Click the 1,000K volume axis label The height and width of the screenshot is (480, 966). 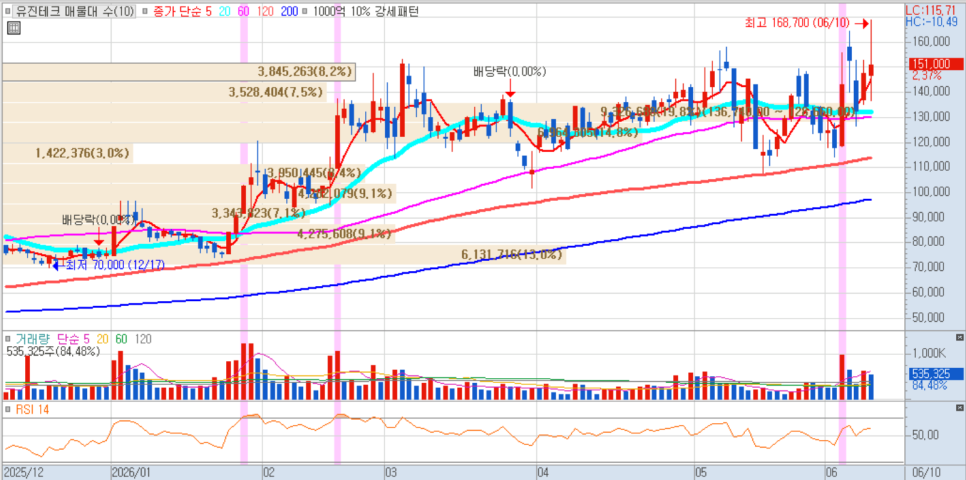(930, 354)
